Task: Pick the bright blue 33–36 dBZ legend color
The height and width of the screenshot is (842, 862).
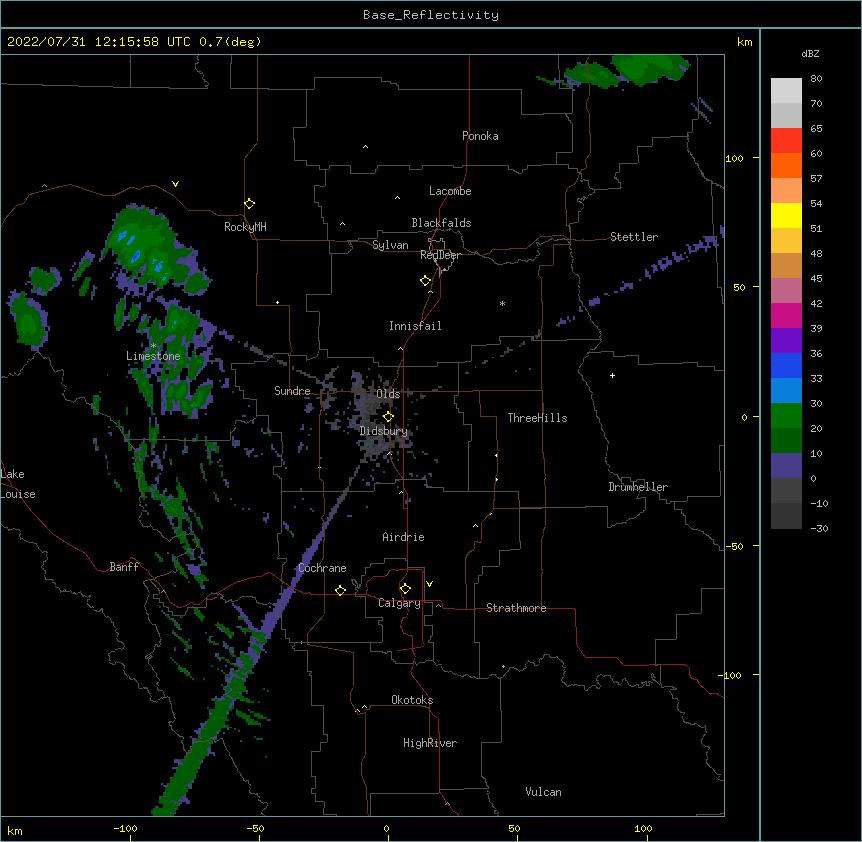Action: tap(786, 365)
